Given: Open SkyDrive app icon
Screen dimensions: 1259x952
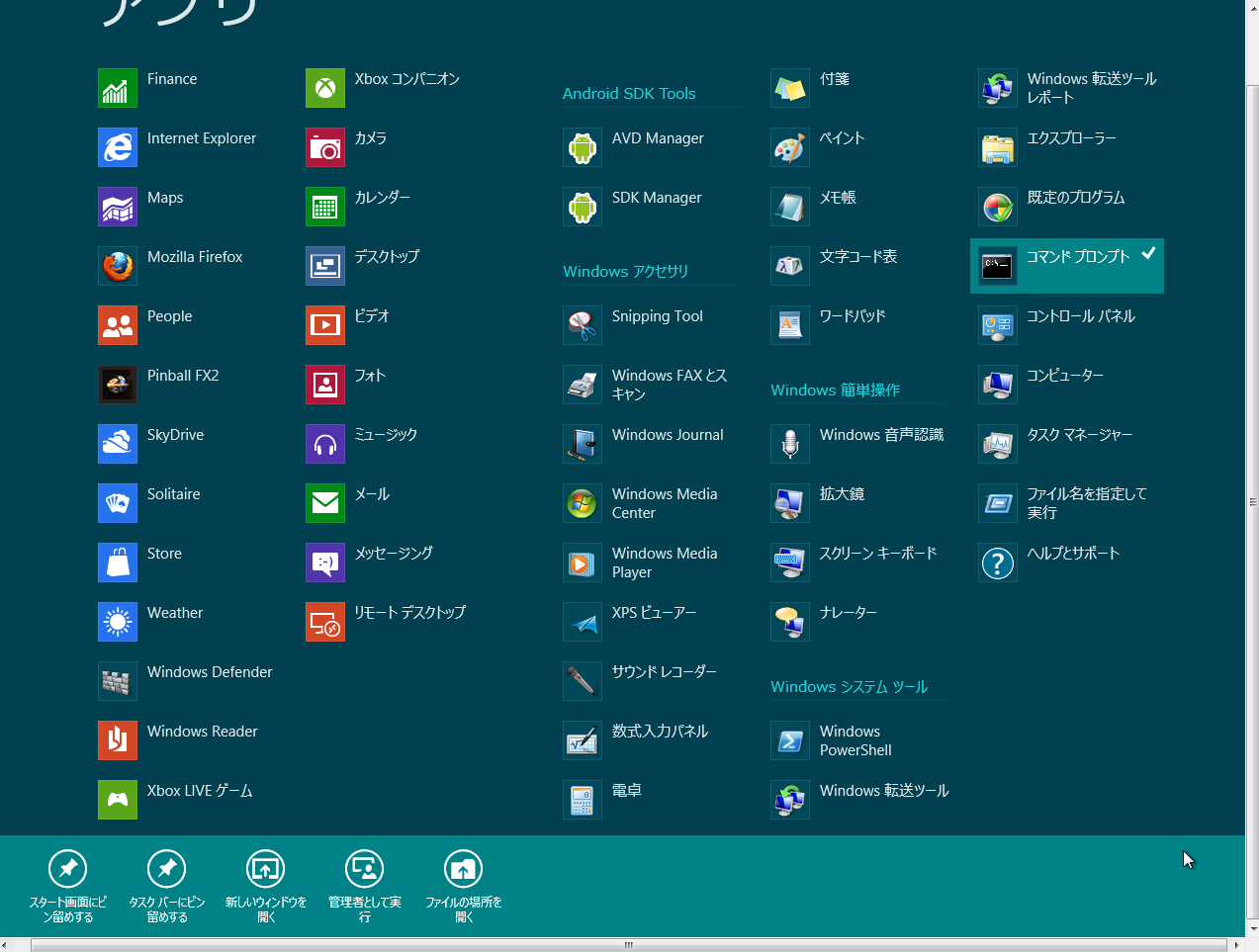Looking at the screenshot, I should 118,444.
